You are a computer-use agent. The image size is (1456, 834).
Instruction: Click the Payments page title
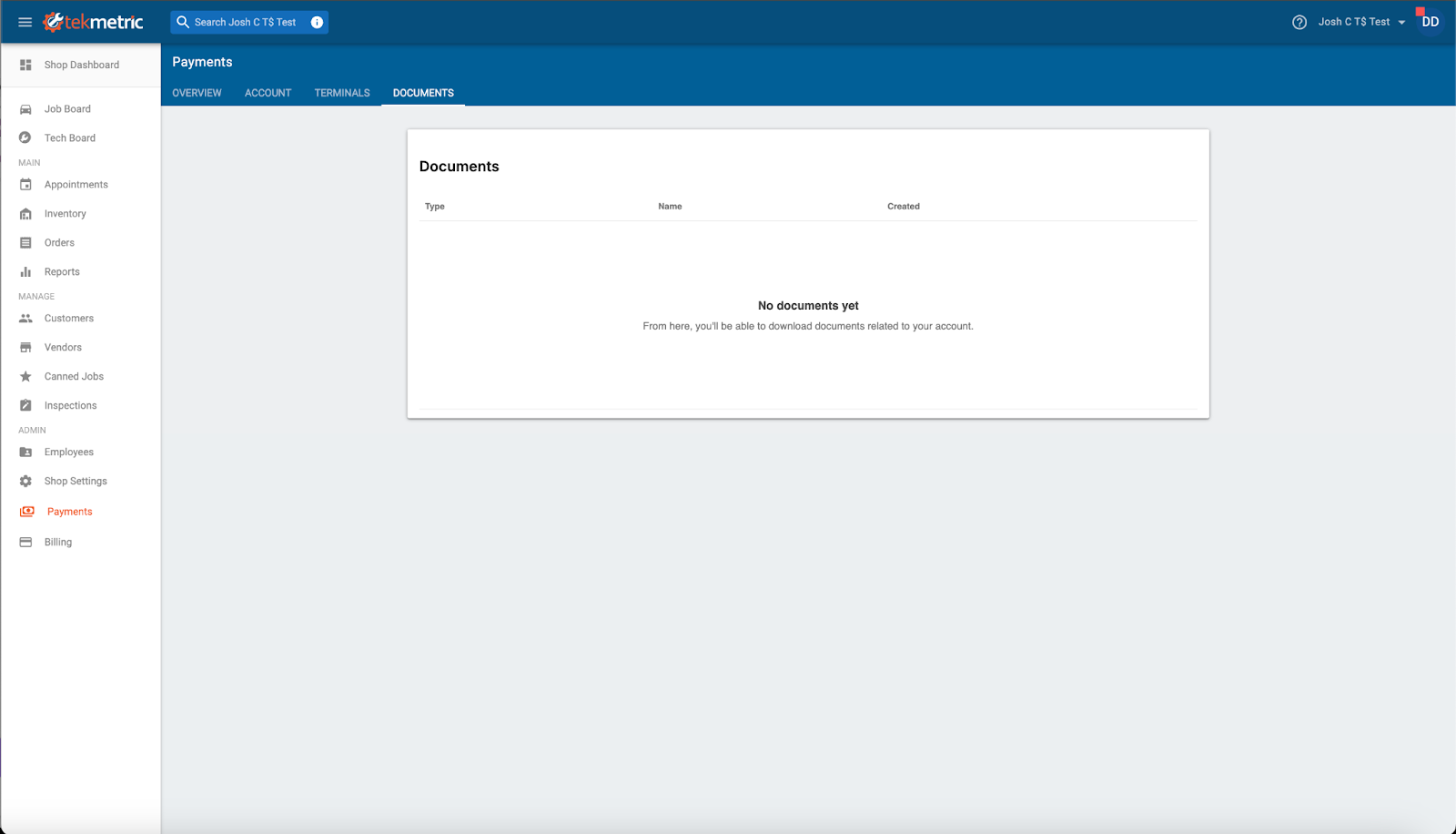(x=202, y=62)
